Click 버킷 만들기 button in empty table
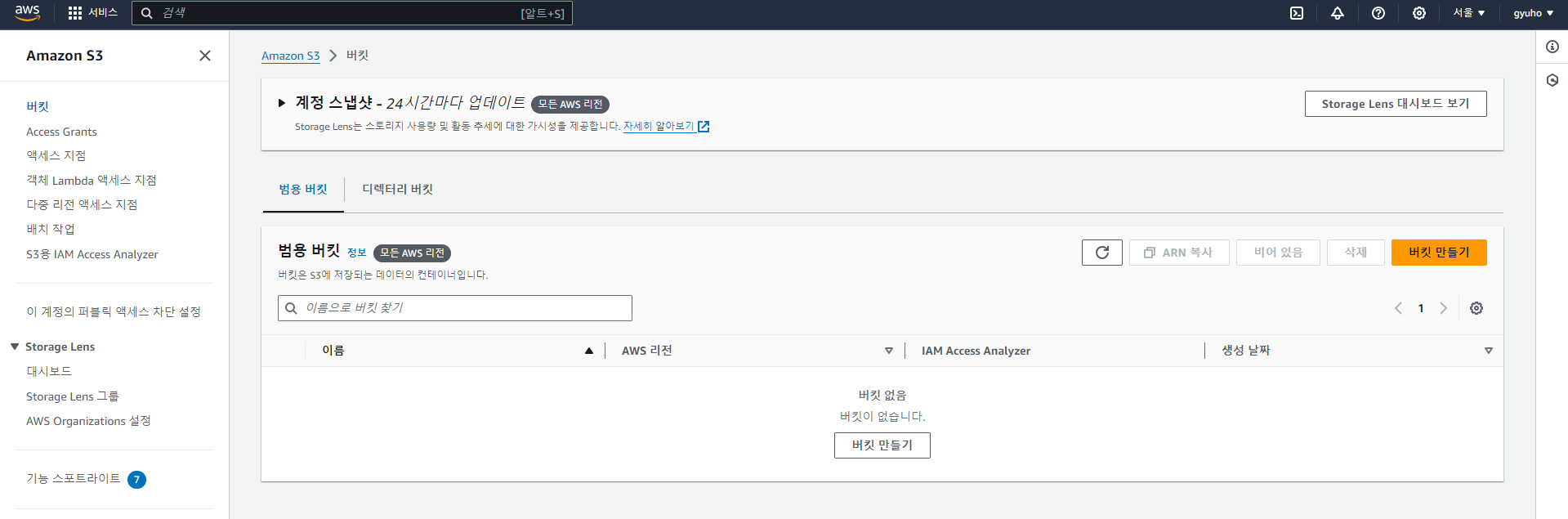 coord(882,445)
